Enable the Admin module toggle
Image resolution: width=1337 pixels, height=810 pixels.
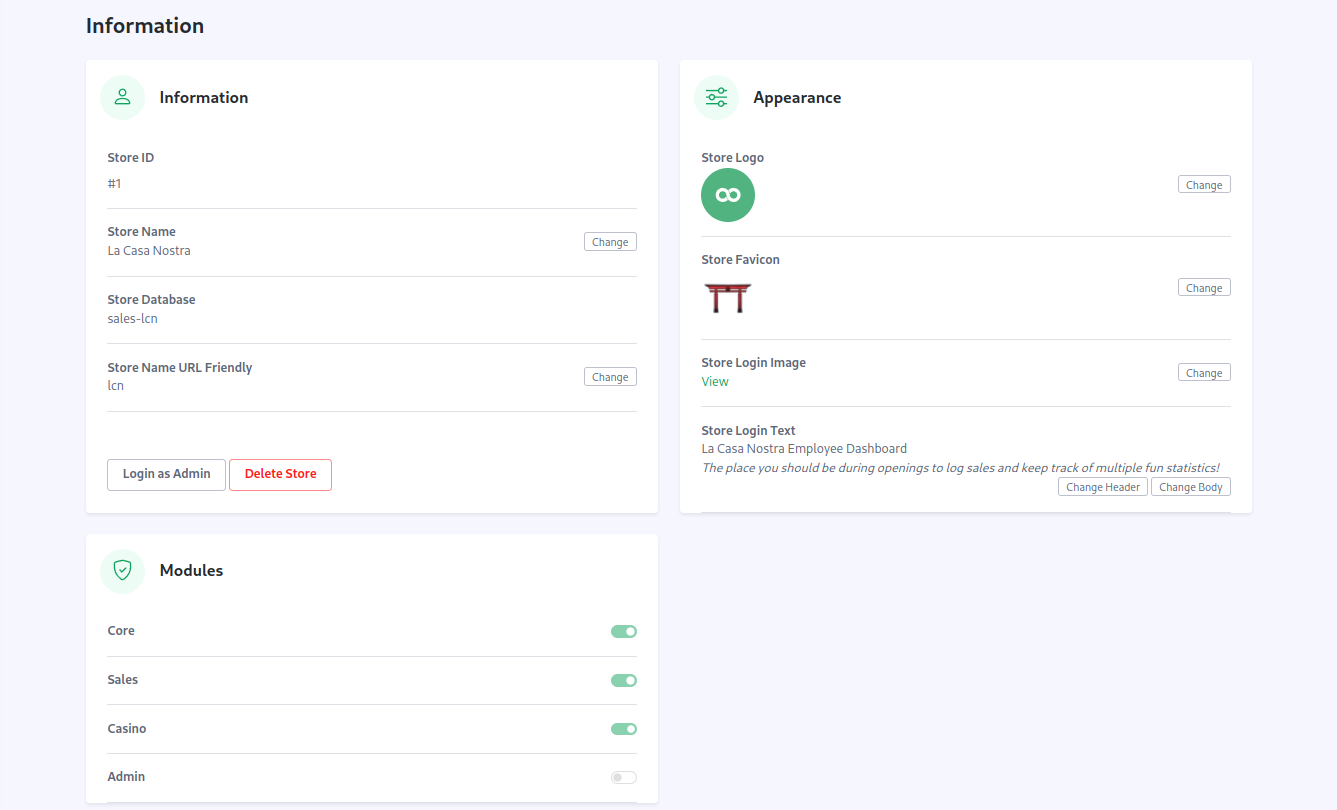pos(623,777)
